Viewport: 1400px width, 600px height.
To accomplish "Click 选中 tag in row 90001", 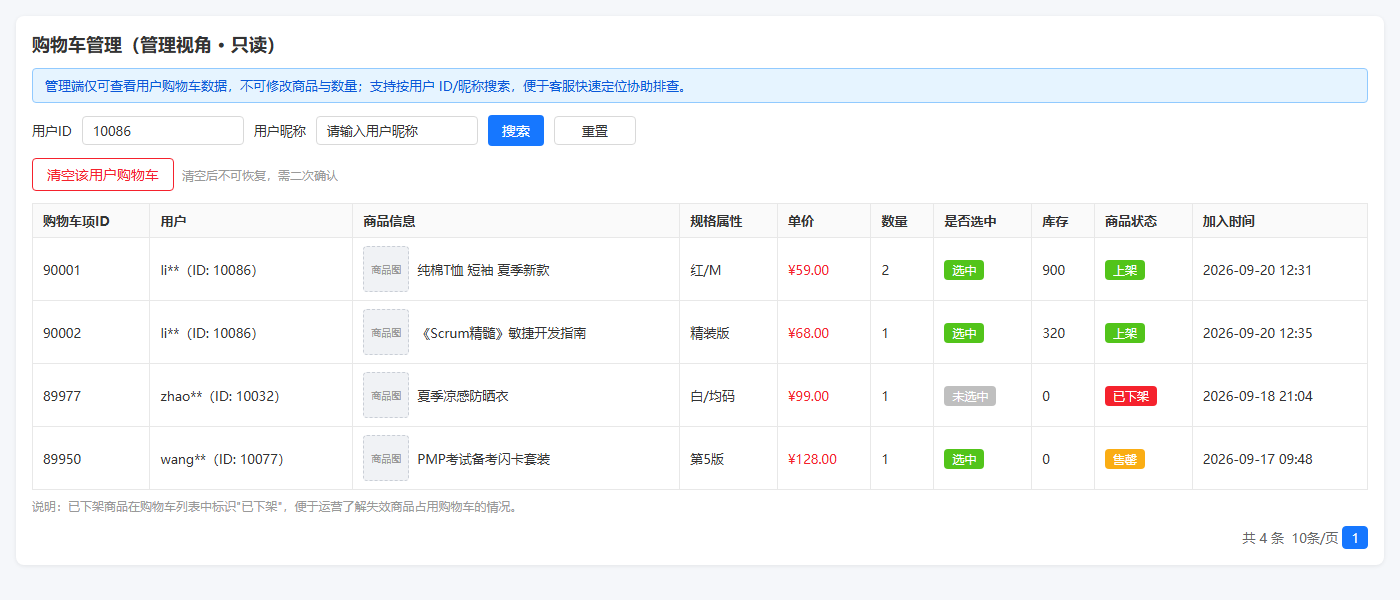I will pos(964,270).
